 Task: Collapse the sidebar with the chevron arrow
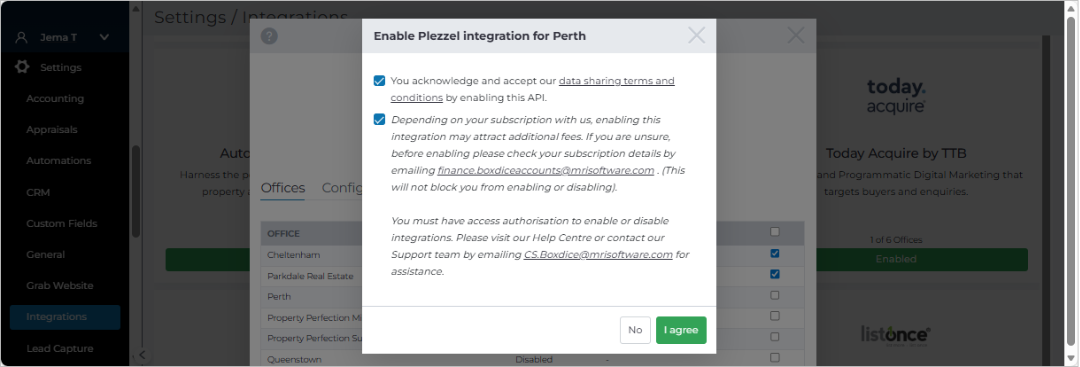coord(141,355)
